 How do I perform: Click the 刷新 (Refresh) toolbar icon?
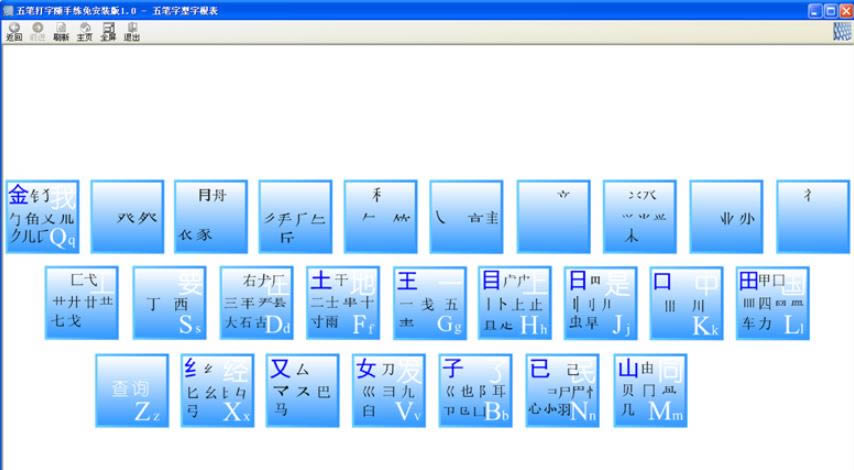coord(61,31)
